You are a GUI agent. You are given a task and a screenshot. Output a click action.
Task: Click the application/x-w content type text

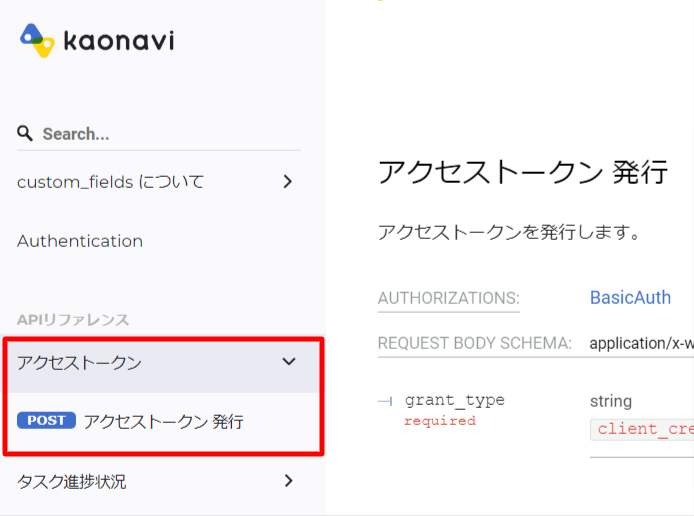click(x=642, y=343)
